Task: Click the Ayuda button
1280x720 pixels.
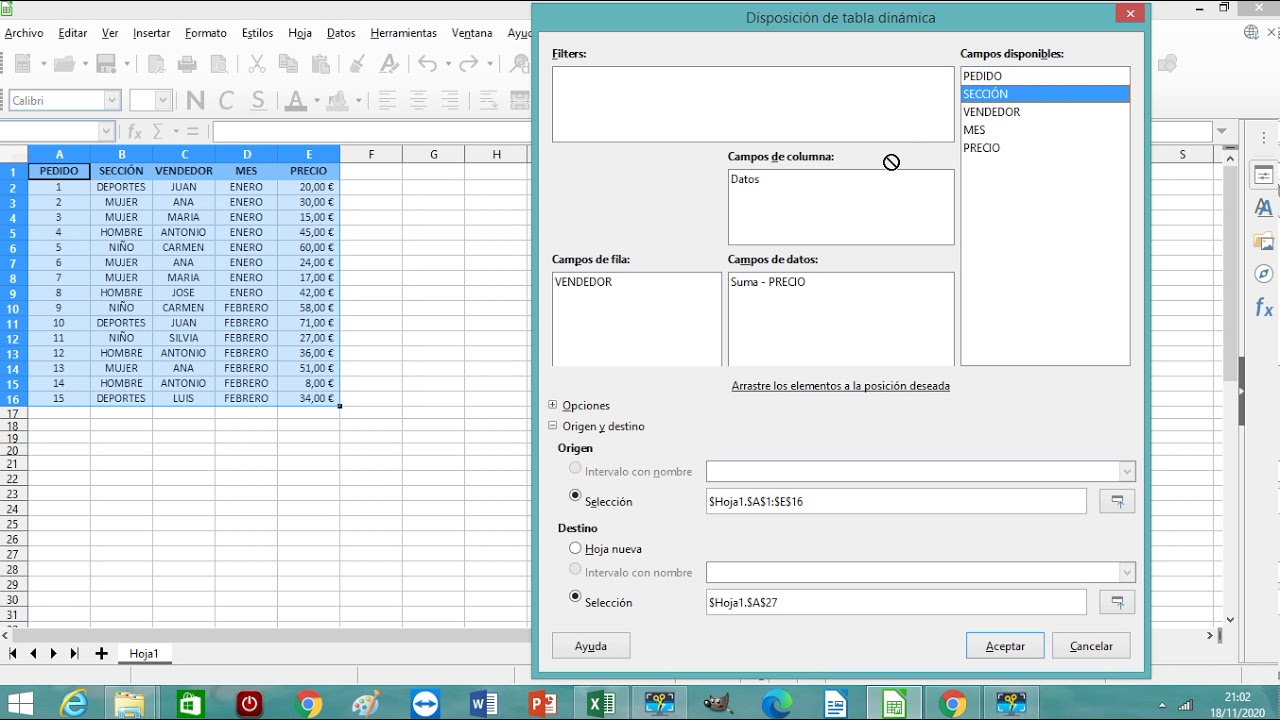Action: [x=591, y=646]
